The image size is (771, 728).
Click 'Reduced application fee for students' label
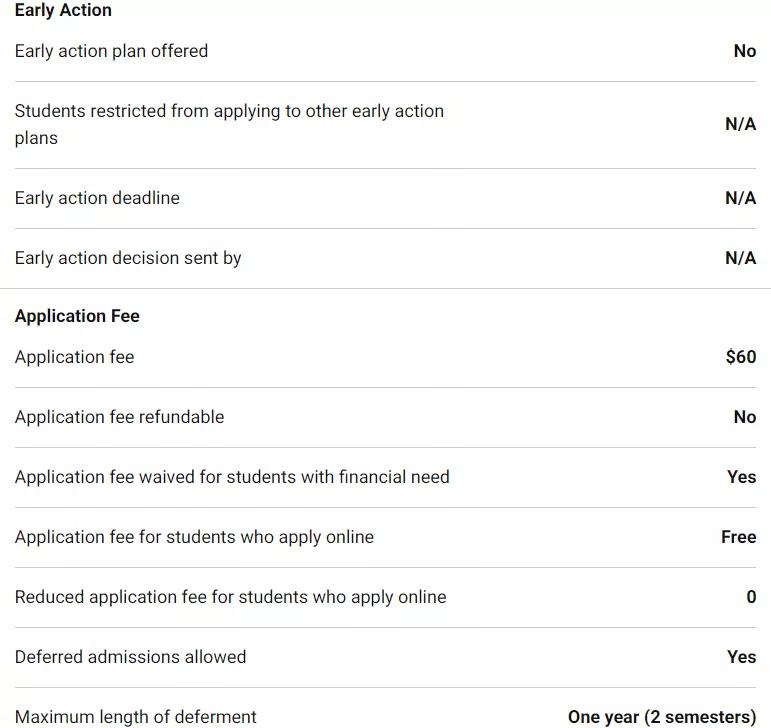click(230, 597)
